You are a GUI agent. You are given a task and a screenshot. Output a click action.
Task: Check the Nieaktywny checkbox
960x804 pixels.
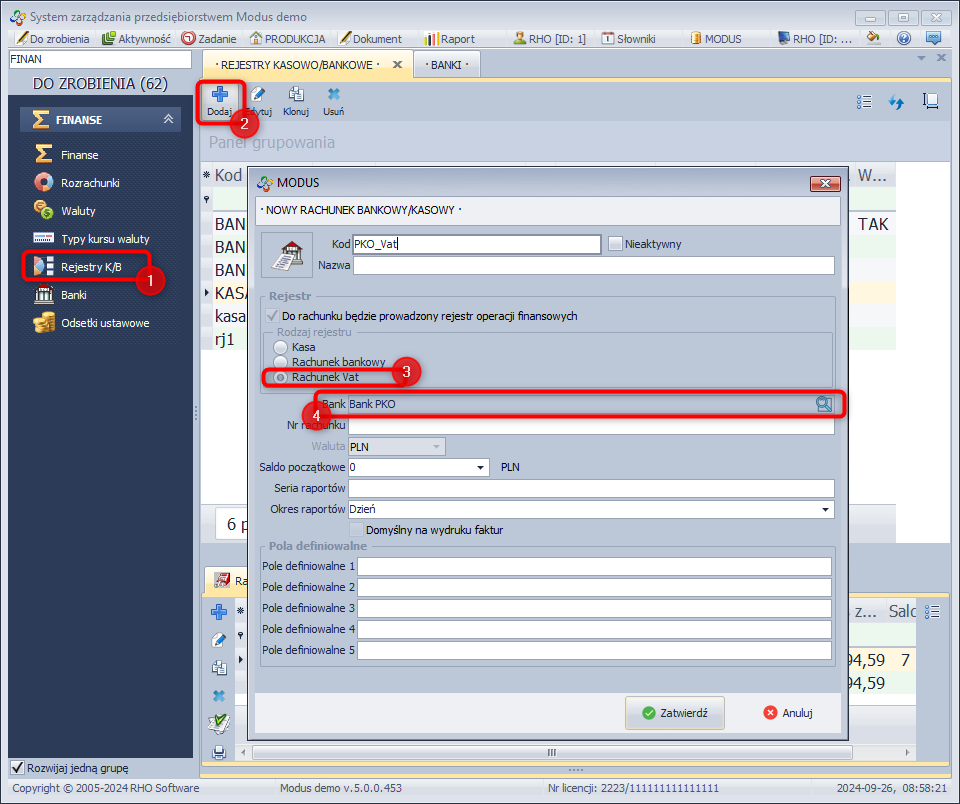click(x=616, y=244)
